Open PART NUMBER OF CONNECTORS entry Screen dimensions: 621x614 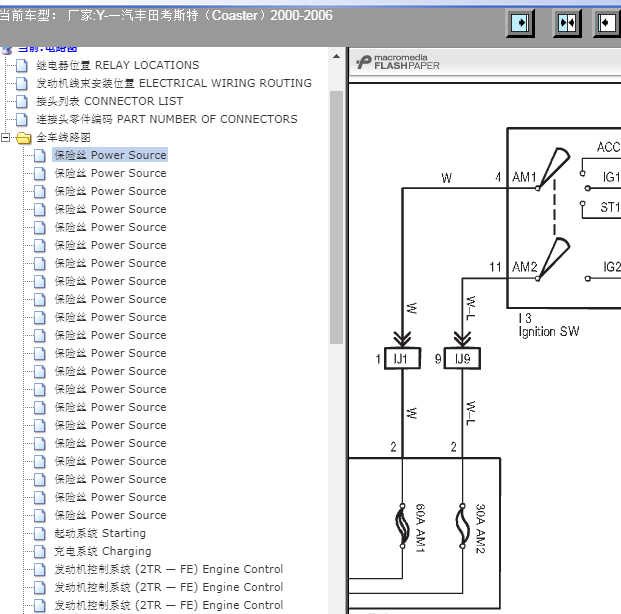point(167,119)
